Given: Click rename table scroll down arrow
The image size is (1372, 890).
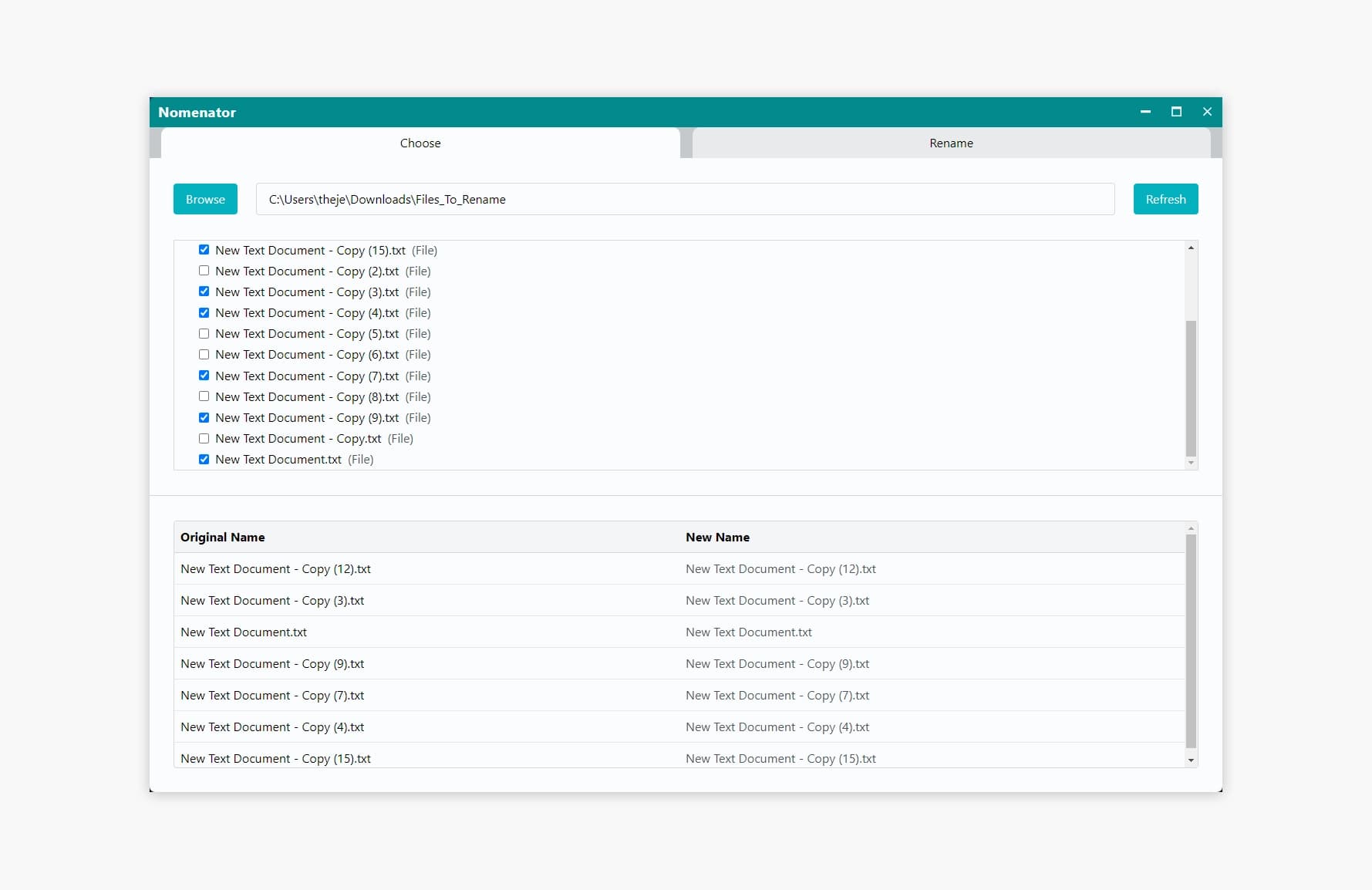Looking at the screenshot, I should [1191, 760].
